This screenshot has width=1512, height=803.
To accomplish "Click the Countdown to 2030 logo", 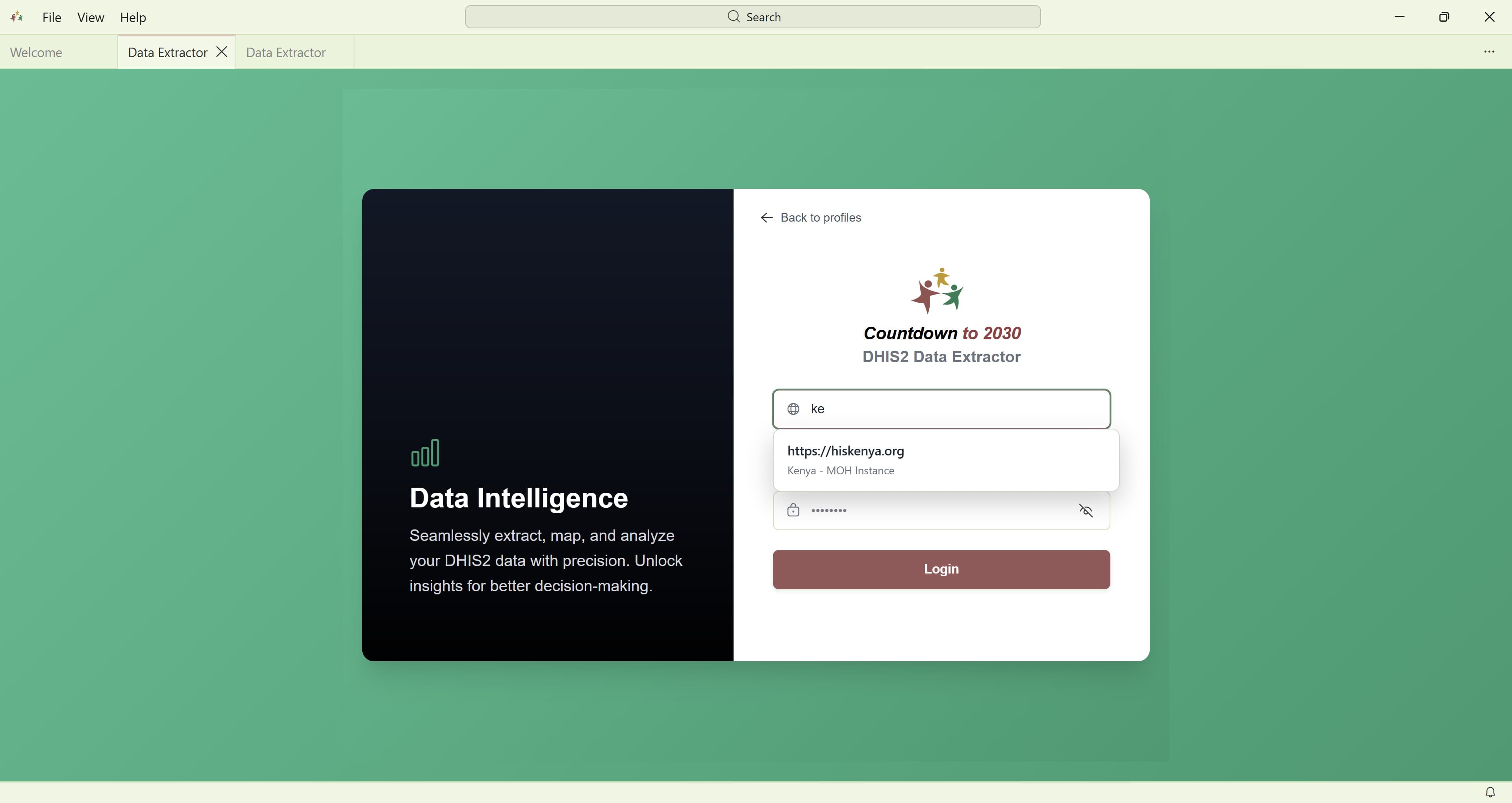I will click(938, 290).
